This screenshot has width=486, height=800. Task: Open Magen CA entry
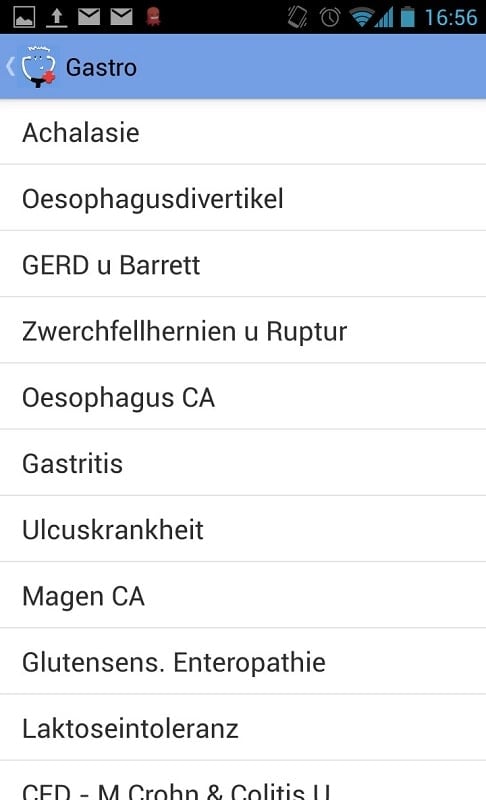coord(243,595)
